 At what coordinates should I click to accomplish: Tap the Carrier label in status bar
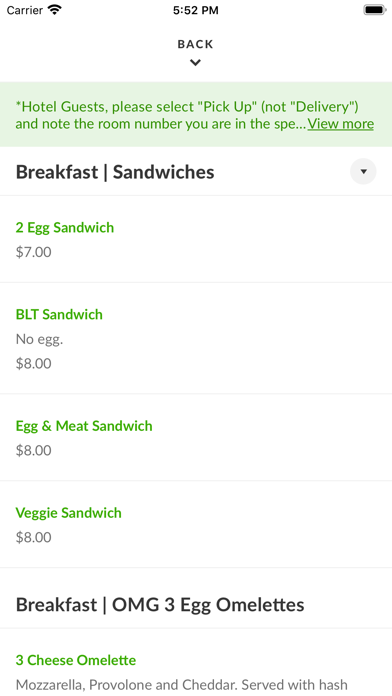[25, 10]
